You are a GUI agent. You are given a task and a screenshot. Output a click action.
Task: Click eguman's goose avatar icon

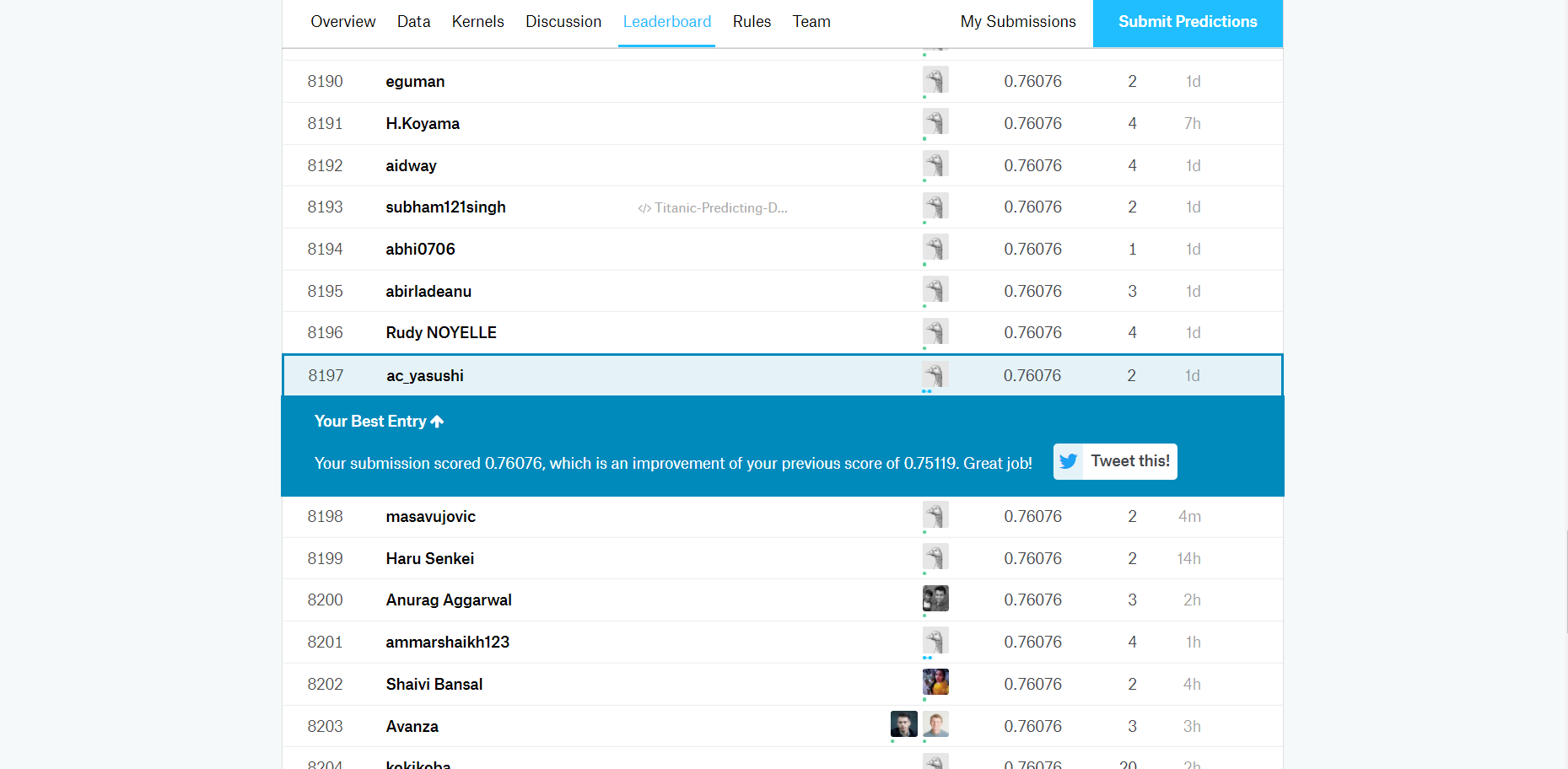click(x=935, y=80)
